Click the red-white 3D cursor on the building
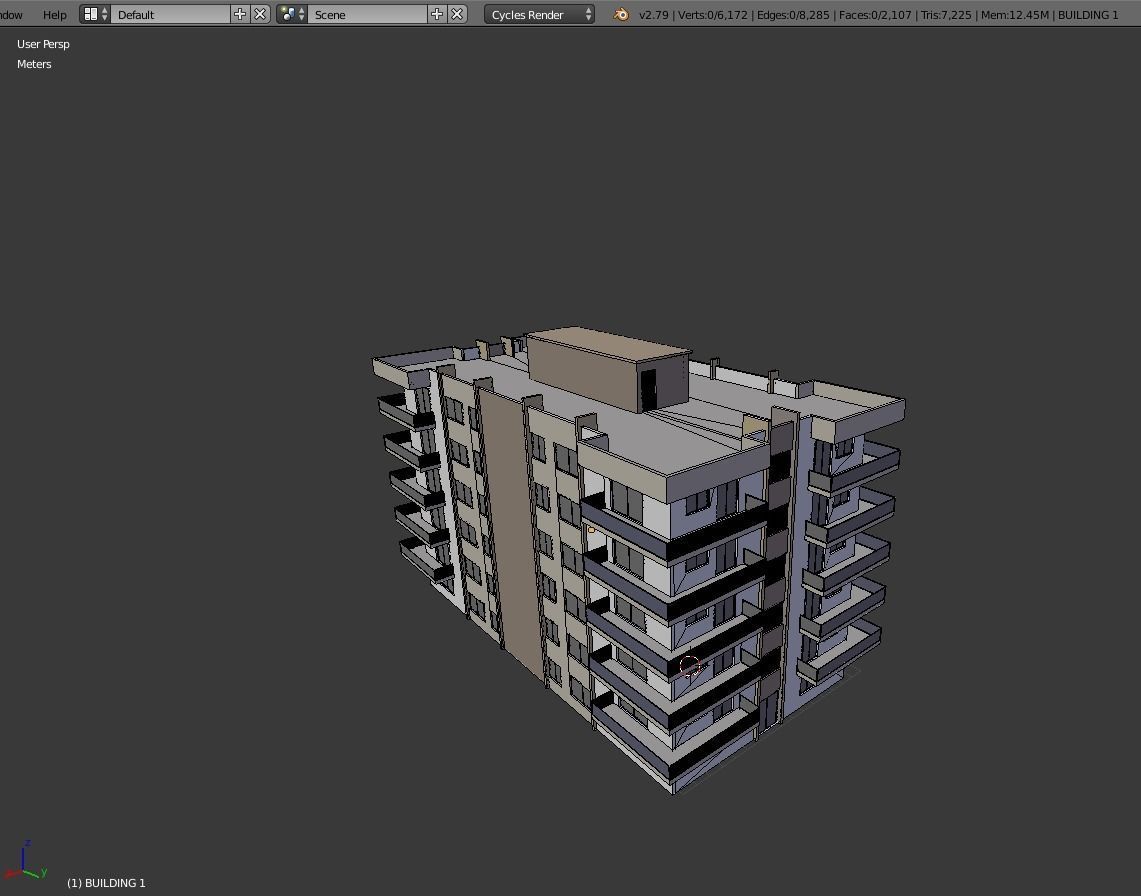This screenshot has width=1141, height=896. [x=689, y=666]
